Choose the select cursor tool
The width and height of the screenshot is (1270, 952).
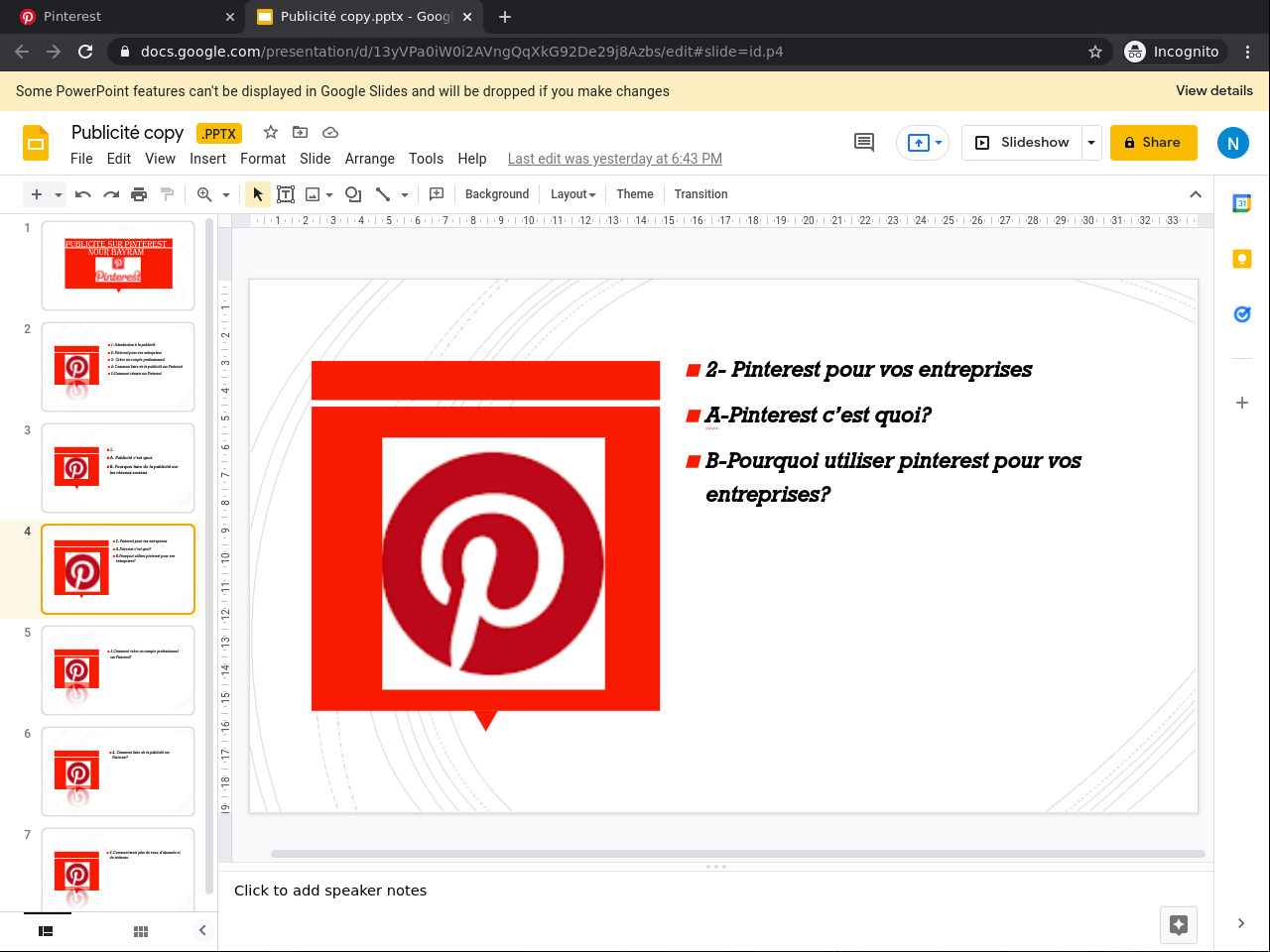point(258,194)
